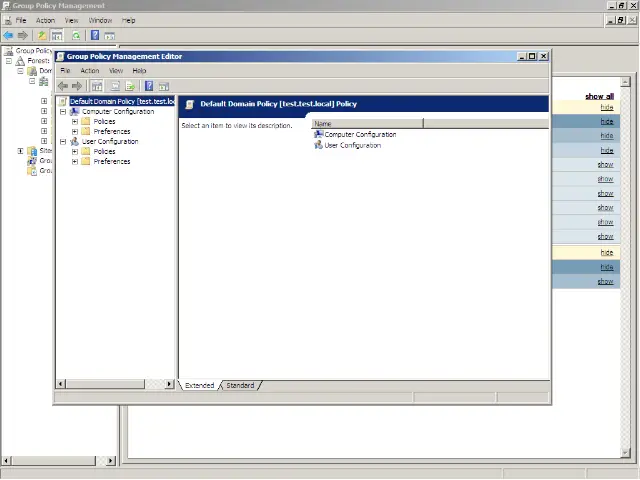Screen dimensions: 640x480
Task: Expand Preferences under User Configuration
Action: pyautogui.click(x=75, y=161)
